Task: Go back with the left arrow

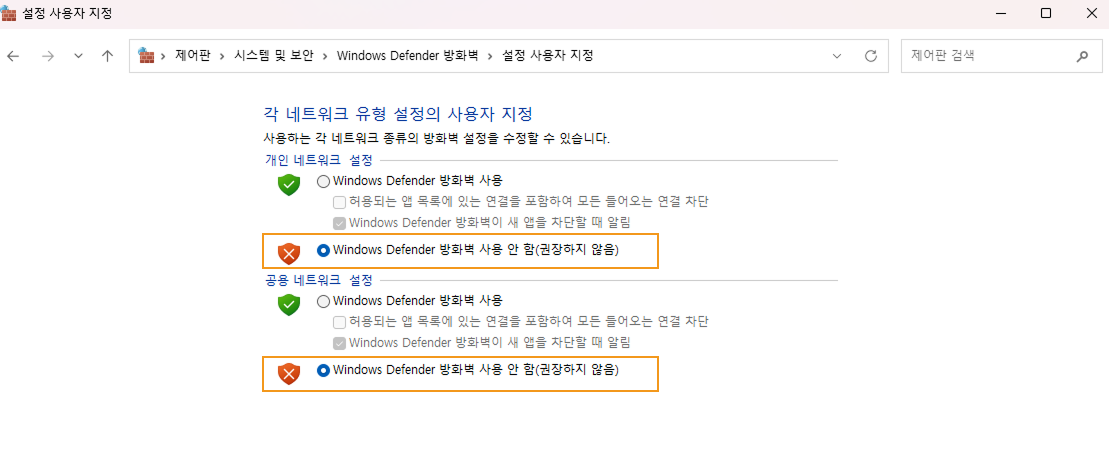Action: (13, 56)
